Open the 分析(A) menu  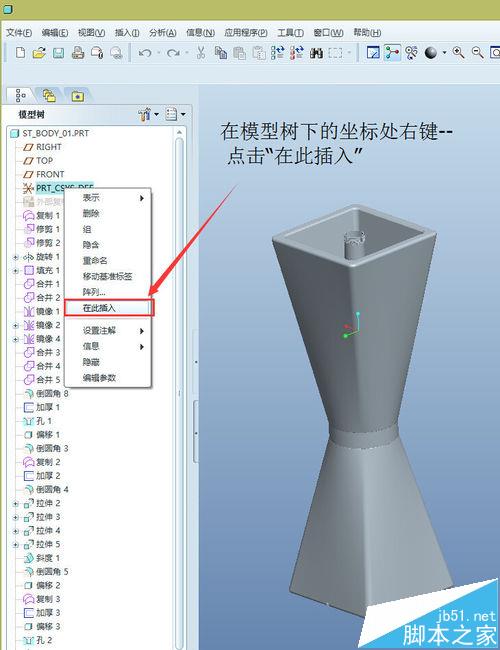tap(163, 32)
